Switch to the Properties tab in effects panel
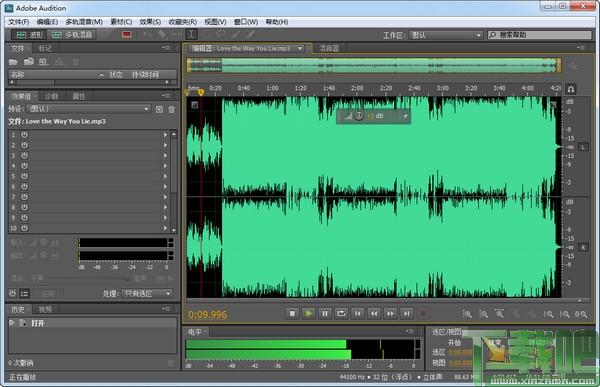 (x=78, y=96)
